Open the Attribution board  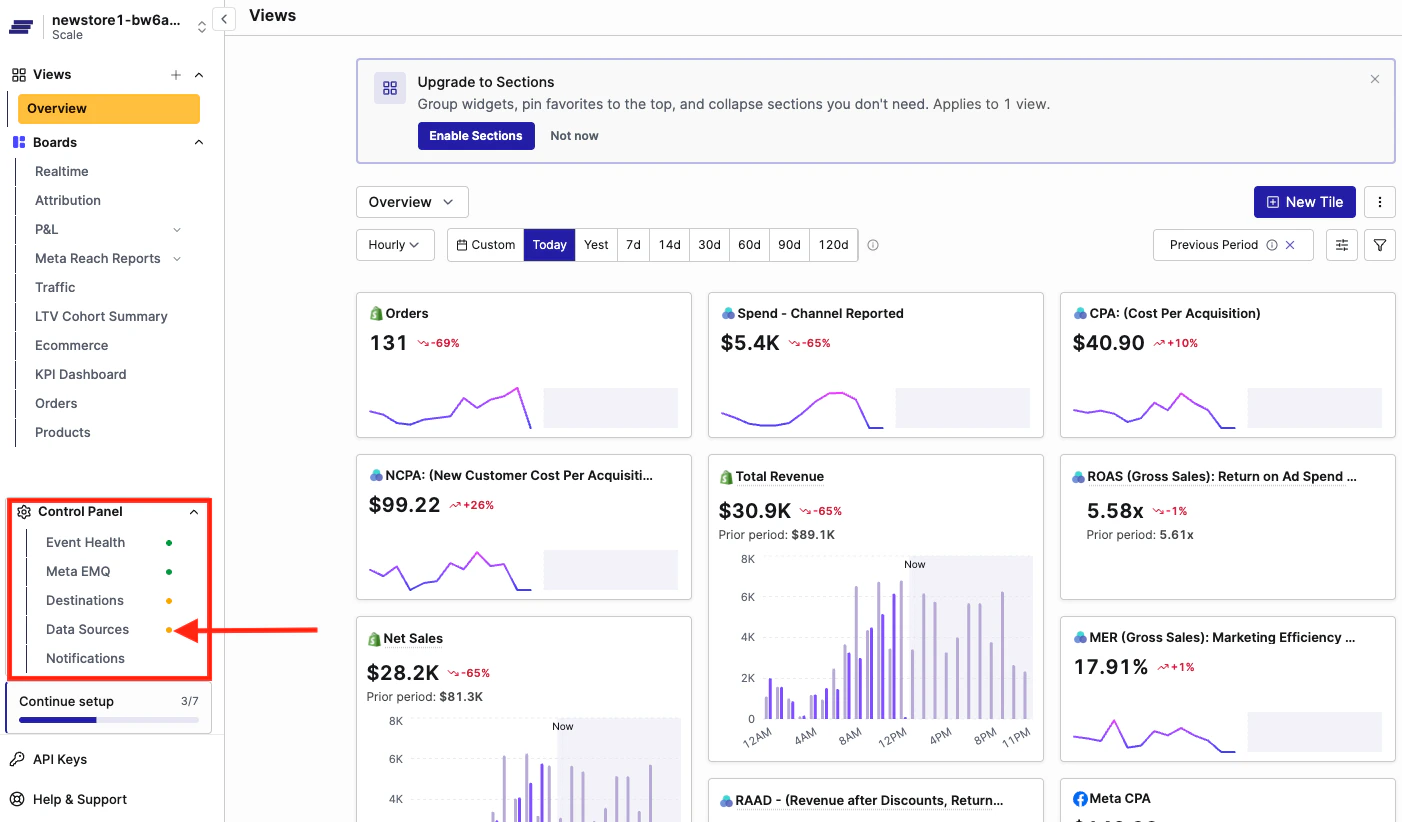coord(68,200)
